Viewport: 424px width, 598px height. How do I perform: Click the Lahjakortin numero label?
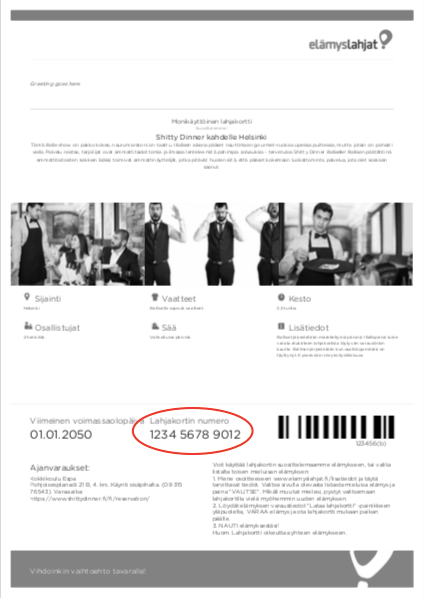tap(190, 421)
